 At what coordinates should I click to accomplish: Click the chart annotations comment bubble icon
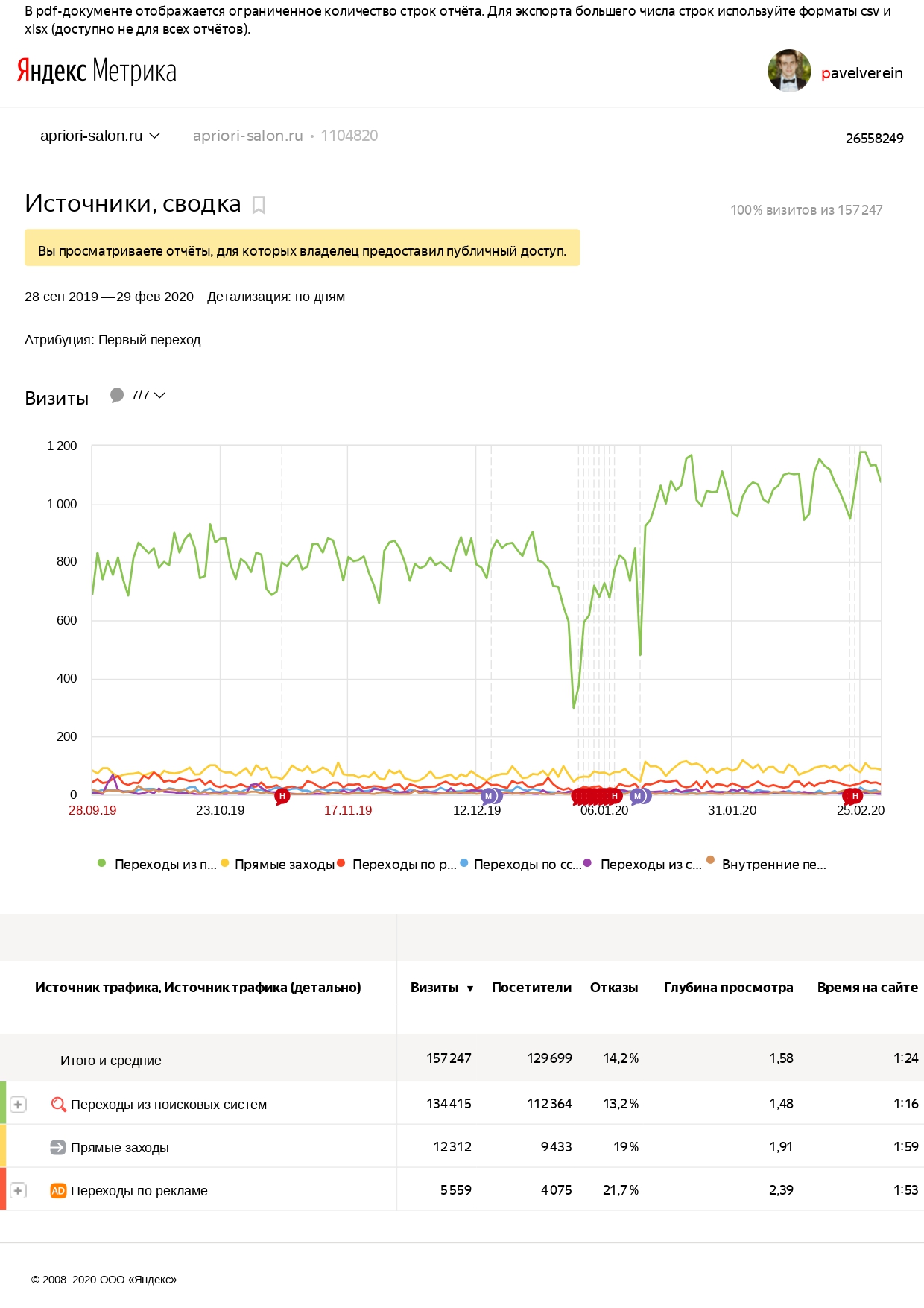point(117,395)
